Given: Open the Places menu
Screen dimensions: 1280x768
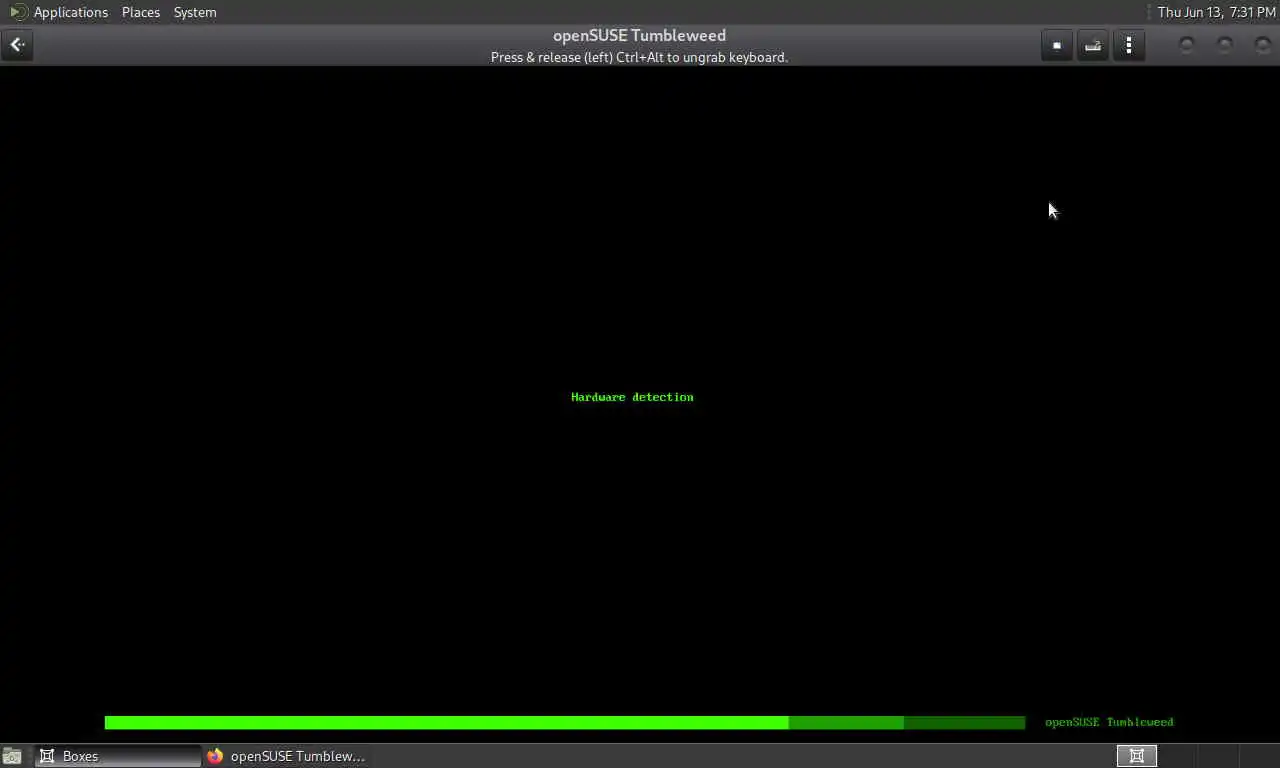Looking at the screenshot, I should (x=141, y=12).
